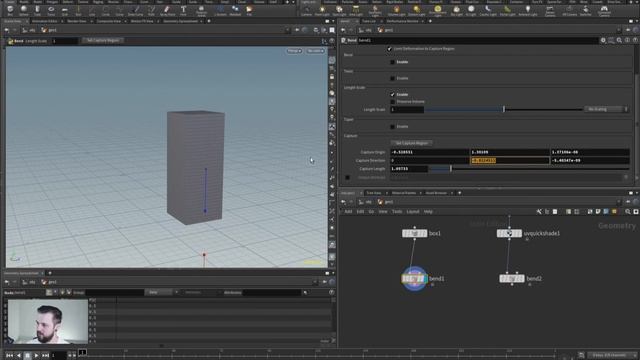Add a Portal Light
Screen dimensions: 640x360
coord(507,11)
